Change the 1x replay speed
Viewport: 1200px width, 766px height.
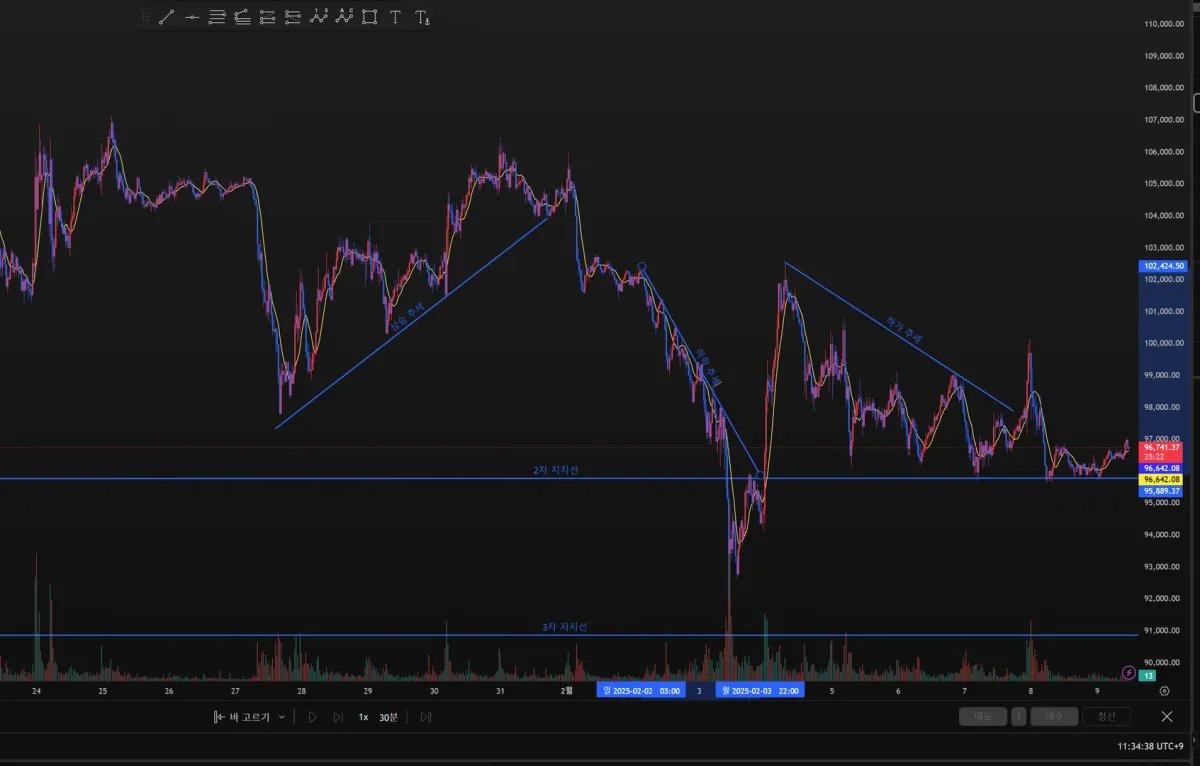(x=364, y=717)
